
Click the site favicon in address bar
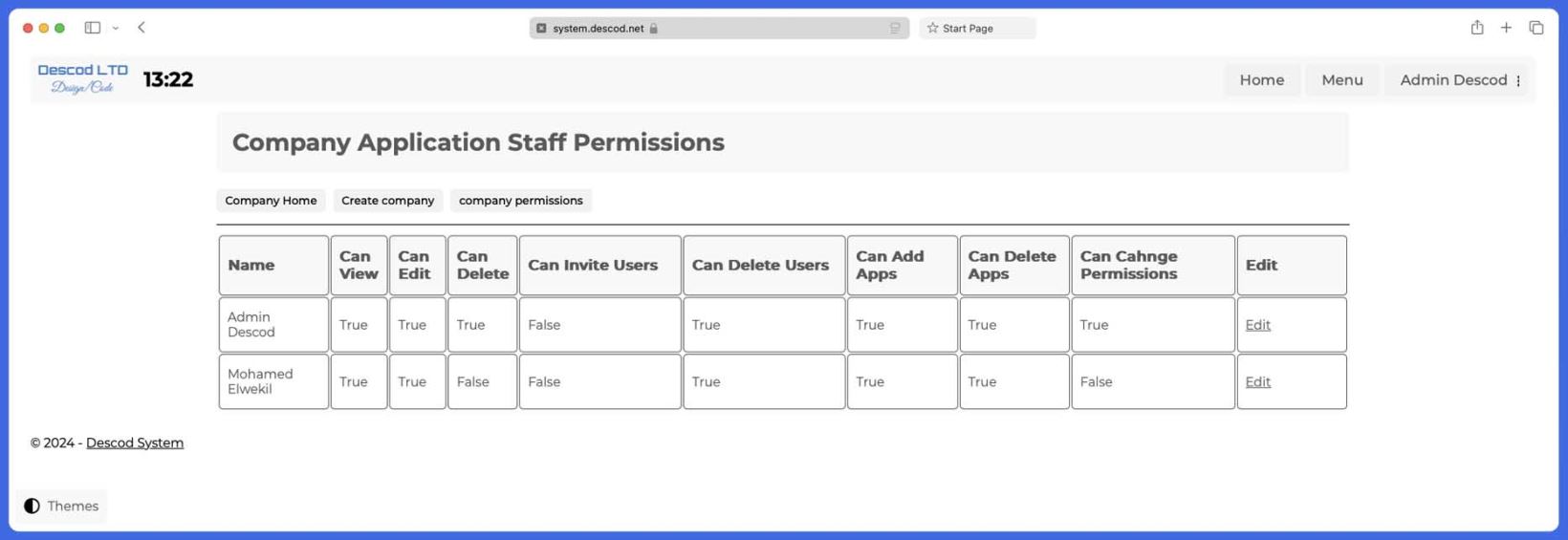coord(541,29)
